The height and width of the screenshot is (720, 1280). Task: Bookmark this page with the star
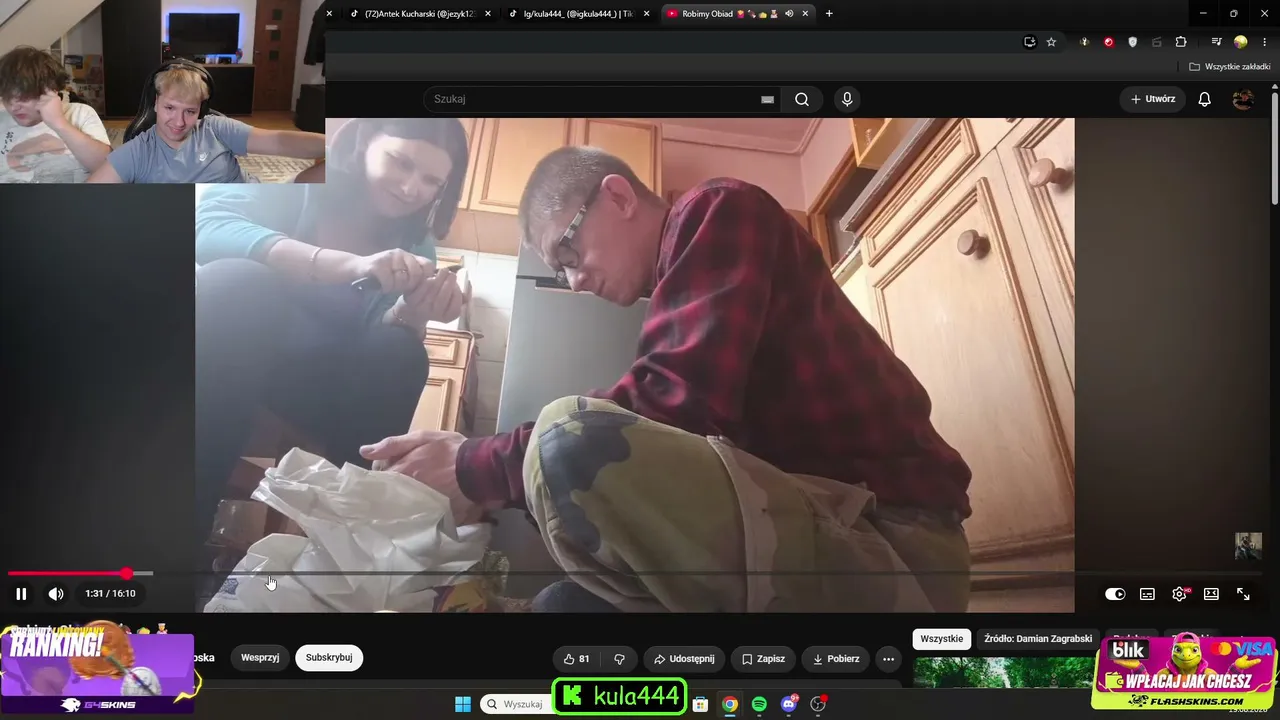[x=1051, y=42]
